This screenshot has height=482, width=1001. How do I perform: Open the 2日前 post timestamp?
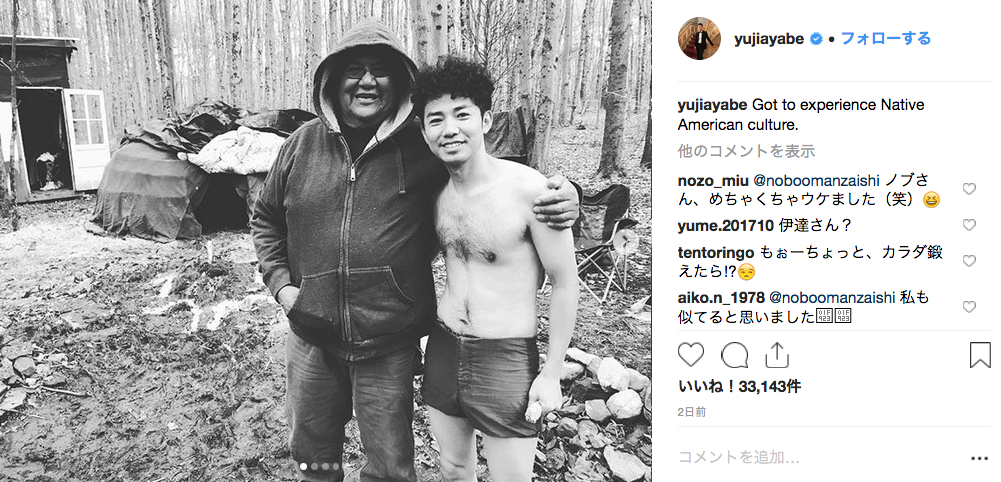(x=692, y=412)
